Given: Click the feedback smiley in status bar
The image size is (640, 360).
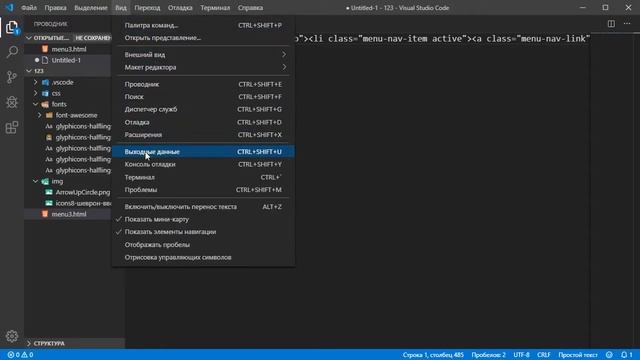Looking at the screenshot, I should 609,355.
